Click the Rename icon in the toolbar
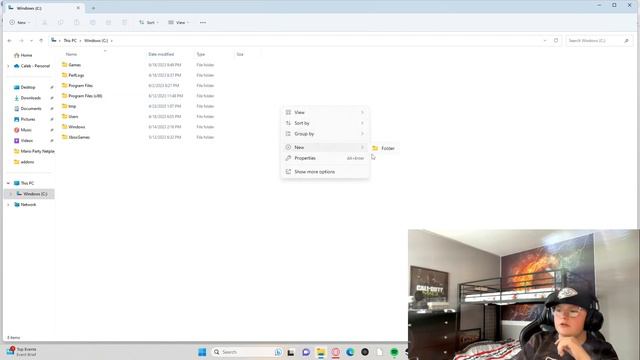The width and height of the screenshot is (640, 360). pos(93,22)
